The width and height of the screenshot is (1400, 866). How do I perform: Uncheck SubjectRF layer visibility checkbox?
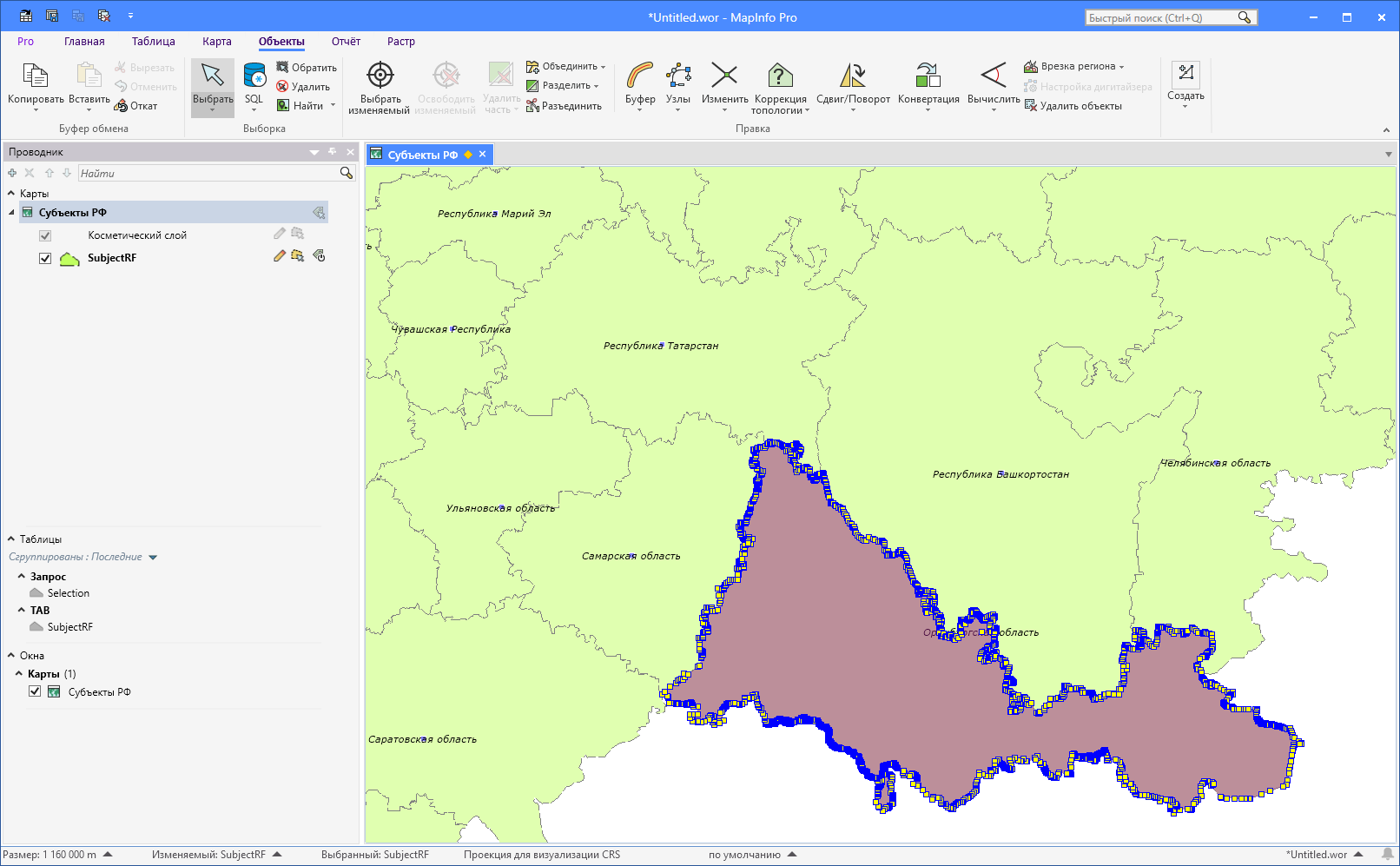pos(45,258)
